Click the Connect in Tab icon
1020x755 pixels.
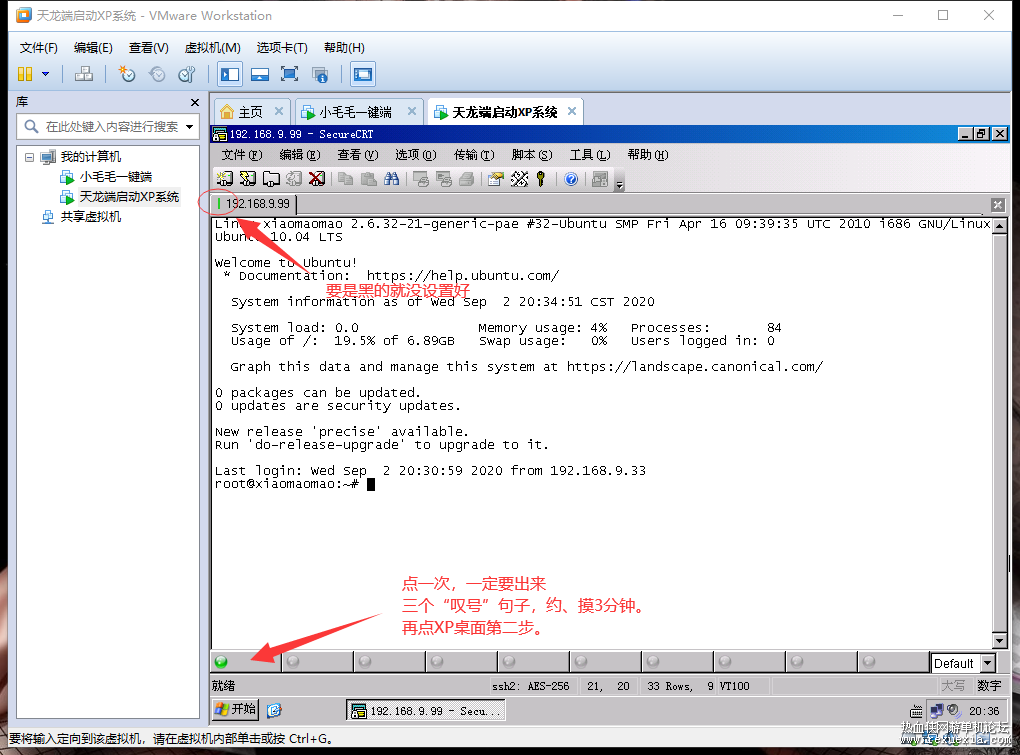point(271,179)
